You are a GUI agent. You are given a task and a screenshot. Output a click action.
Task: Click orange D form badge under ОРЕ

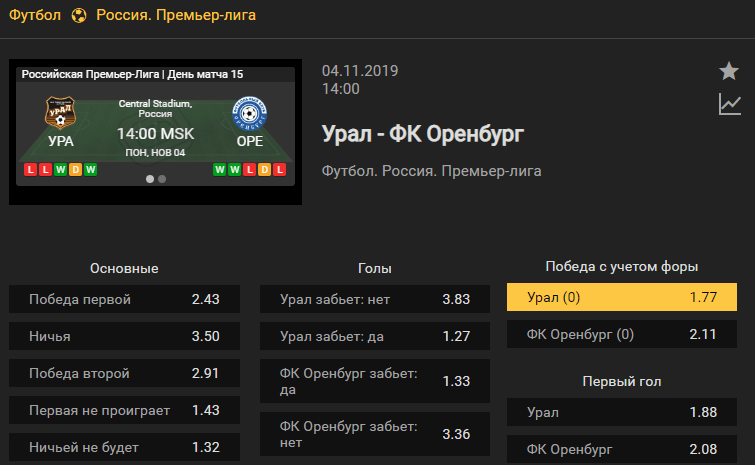point(264,169)
